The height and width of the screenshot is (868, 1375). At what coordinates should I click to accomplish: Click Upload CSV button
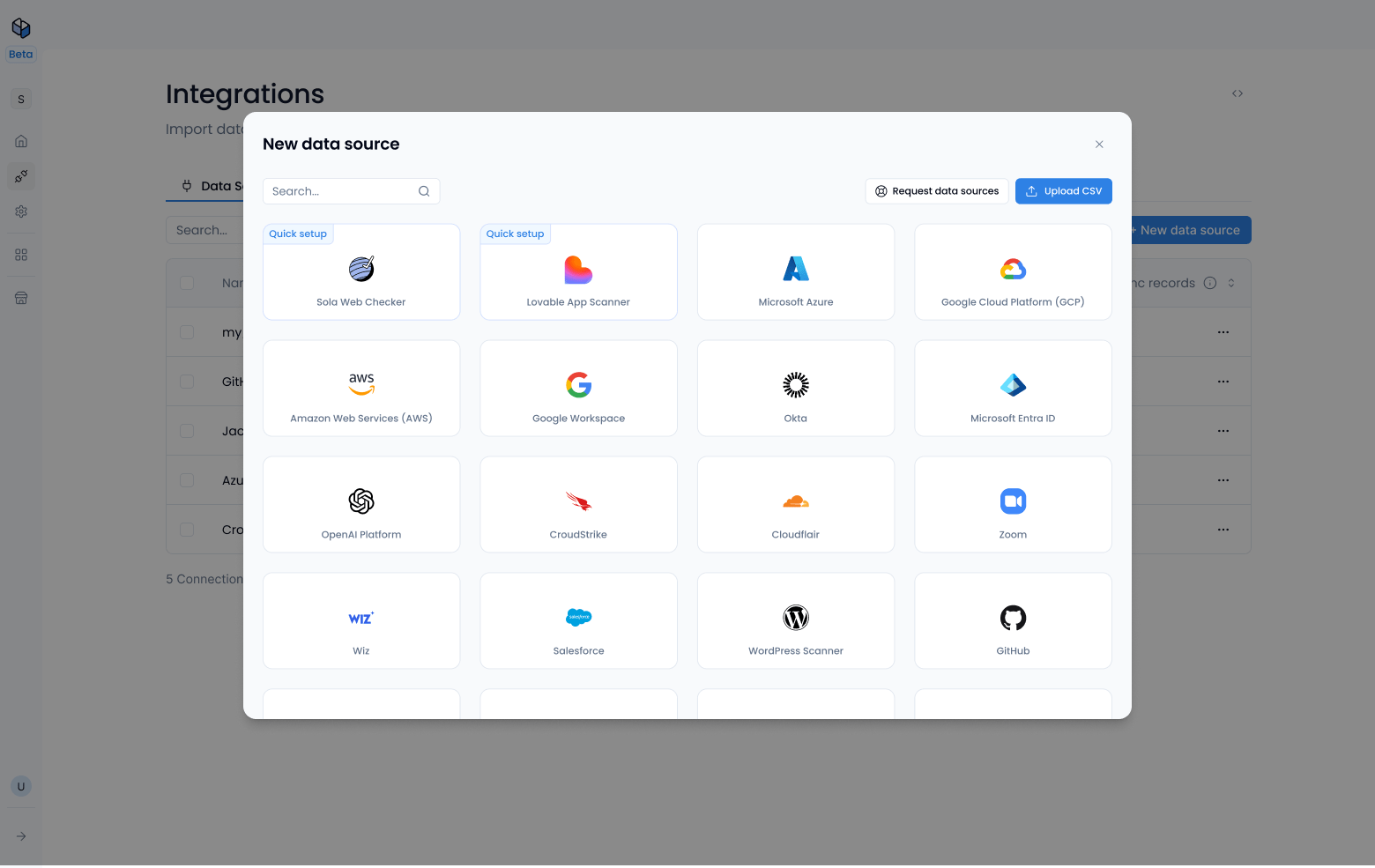pyautogui.click(x=1064, y=191)
